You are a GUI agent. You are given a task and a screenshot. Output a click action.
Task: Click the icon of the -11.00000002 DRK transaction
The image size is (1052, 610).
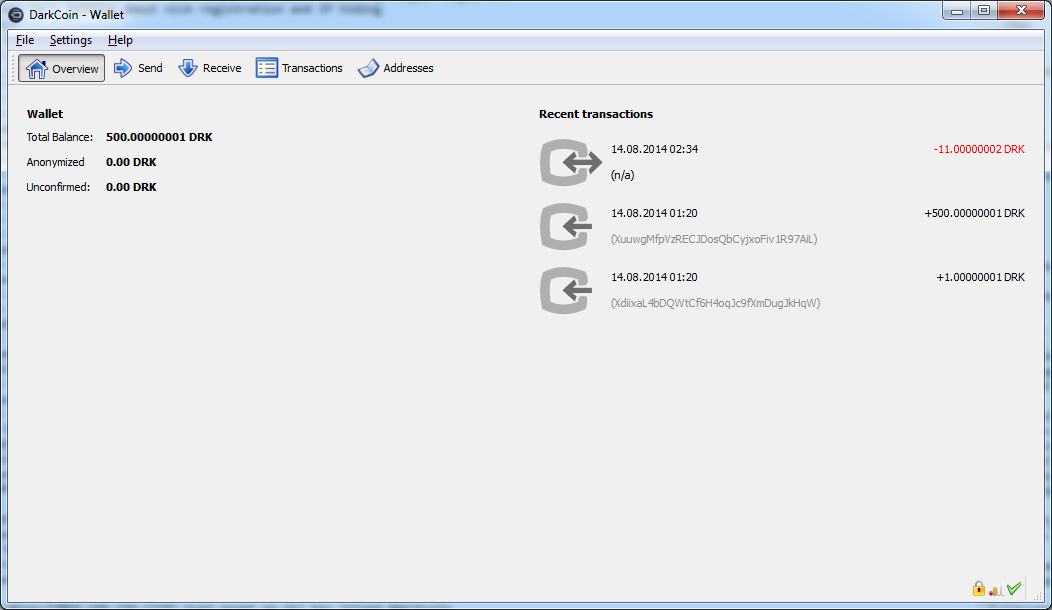[x=570, y=162]
